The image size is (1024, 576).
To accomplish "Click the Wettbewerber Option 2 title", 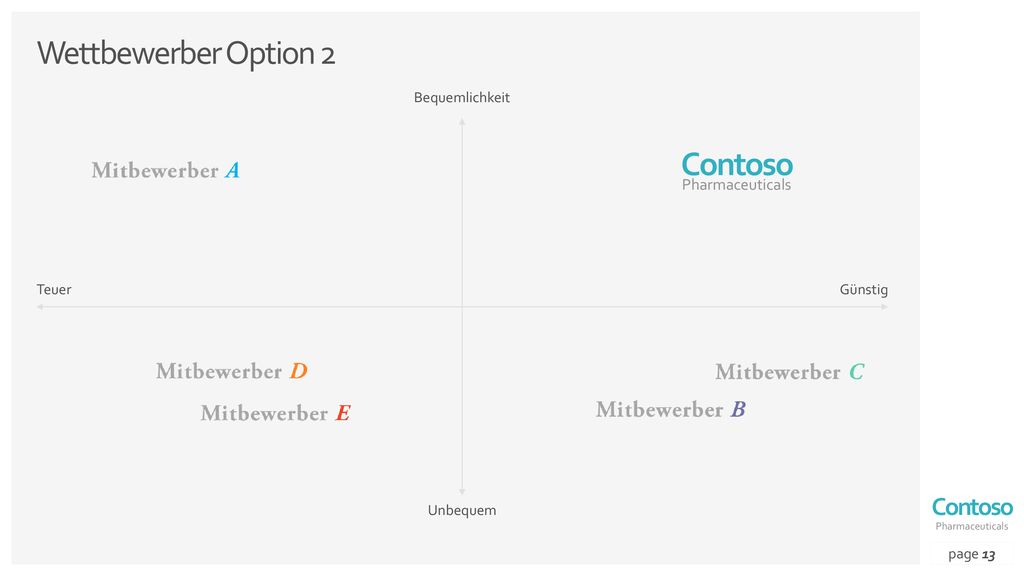I will pyautogui.click(x=186, y=54).
